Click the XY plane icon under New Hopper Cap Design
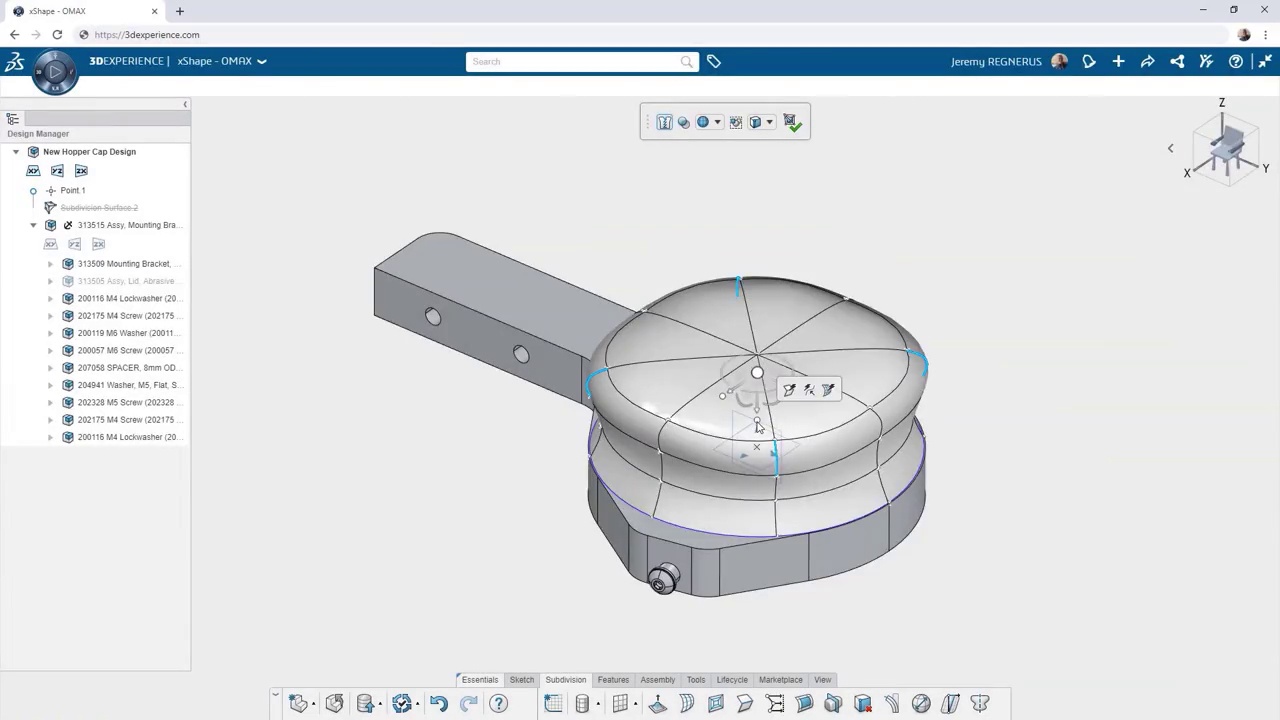The width and height of the screenshot is (1280, 720). tap(33, 171)
